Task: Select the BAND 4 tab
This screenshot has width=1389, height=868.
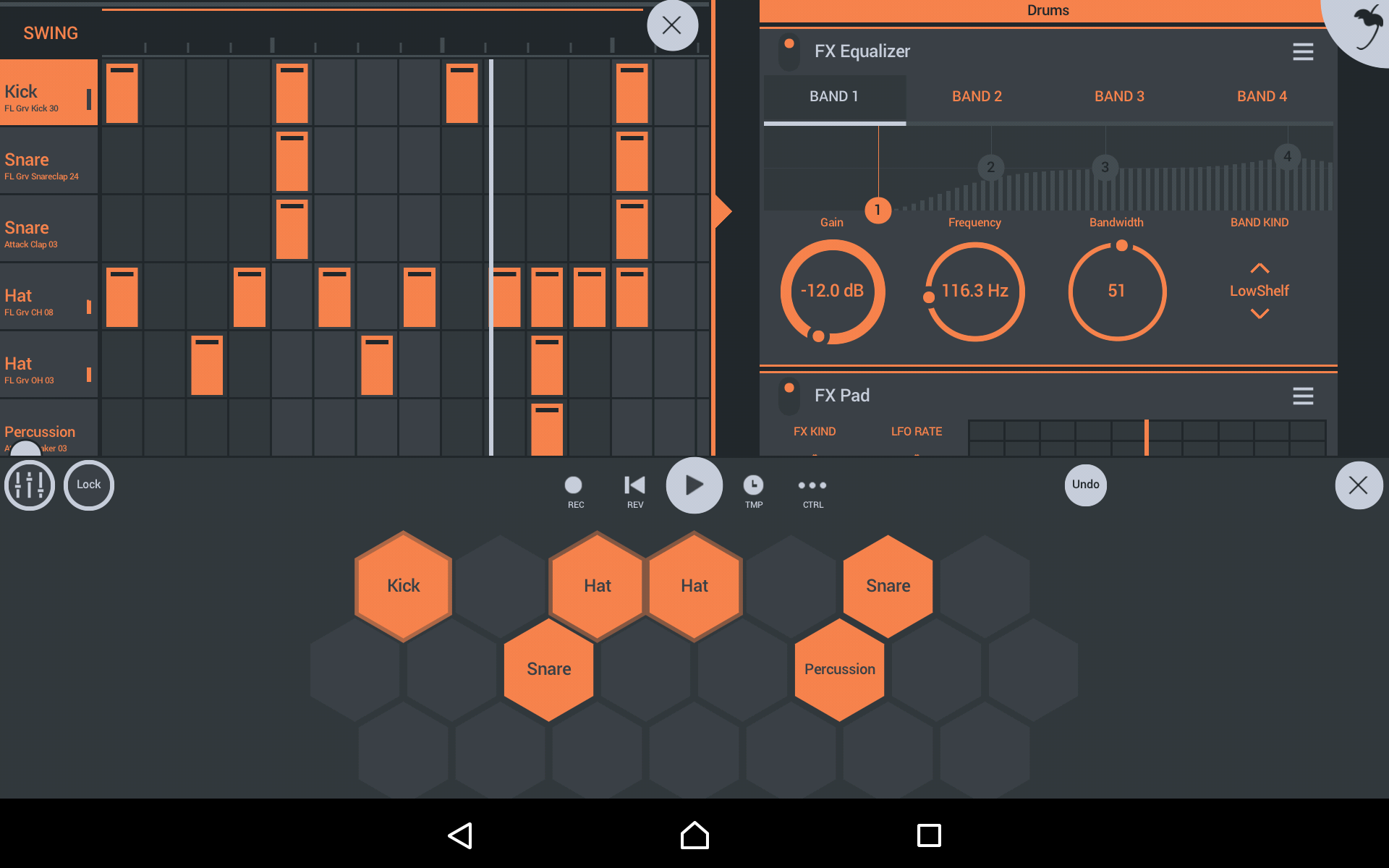Action: point(1262,95)
